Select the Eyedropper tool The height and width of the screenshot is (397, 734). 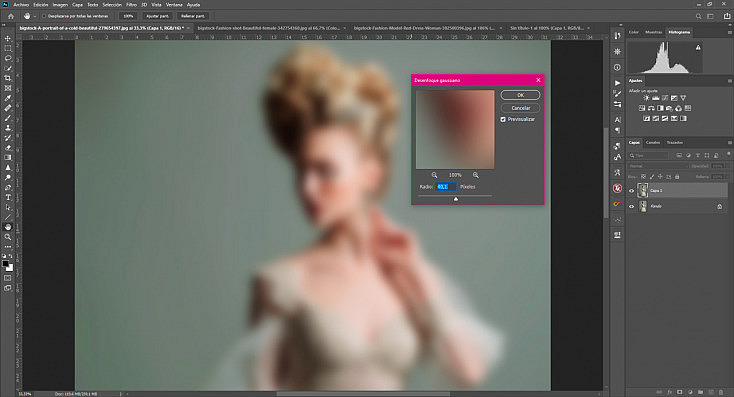(x=8, y=98)
